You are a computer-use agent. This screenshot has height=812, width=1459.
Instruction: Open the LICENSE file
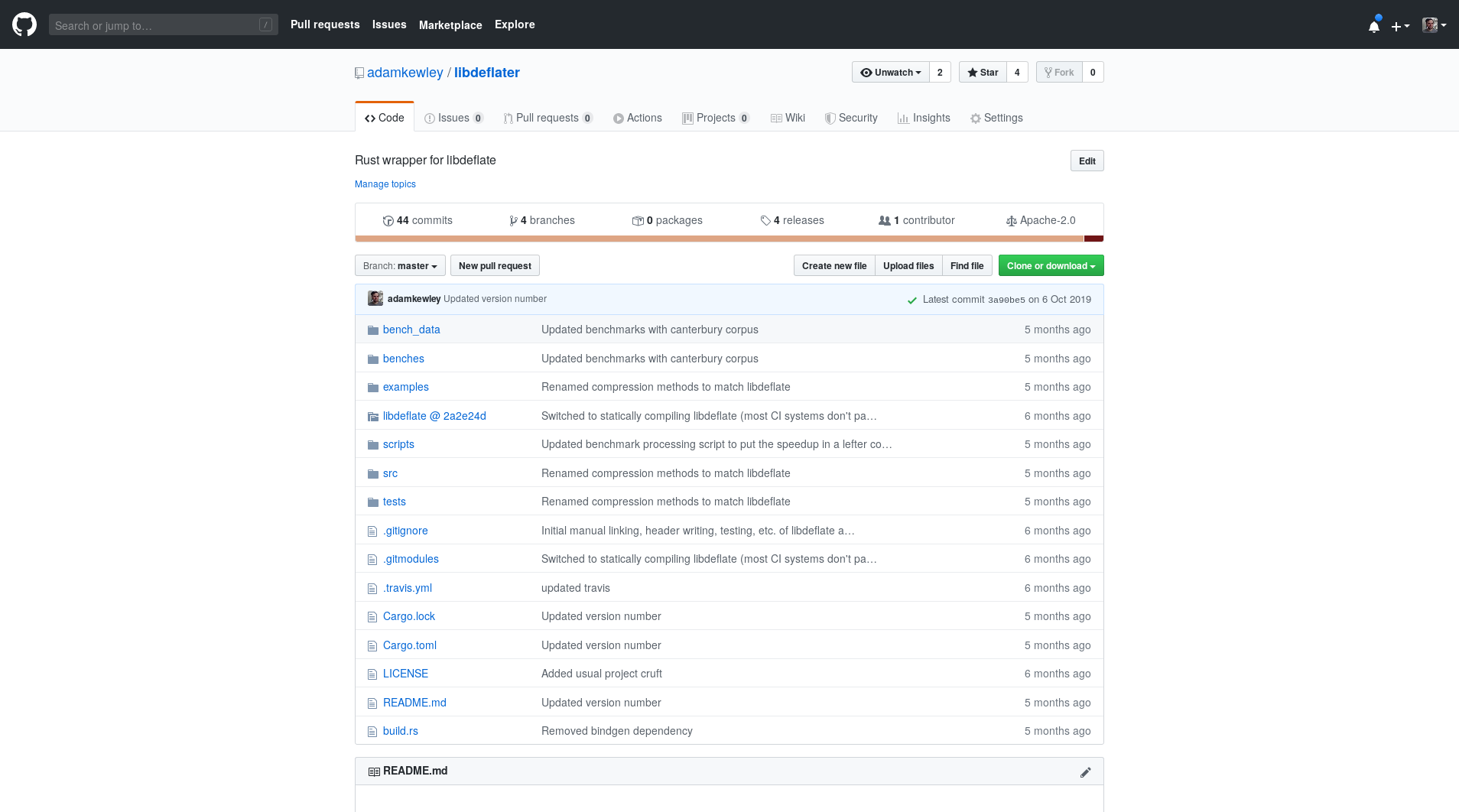[x=405, y=674]
